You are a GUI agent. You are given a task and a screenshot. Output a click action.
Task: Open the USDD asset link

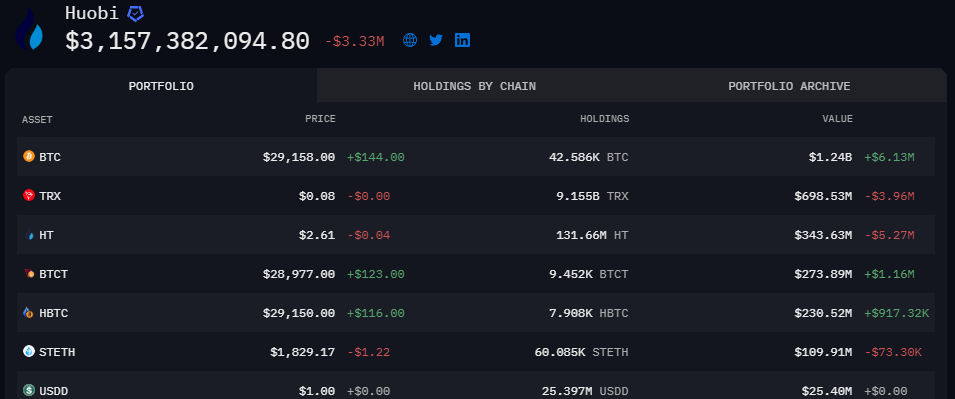pos(54,390)
